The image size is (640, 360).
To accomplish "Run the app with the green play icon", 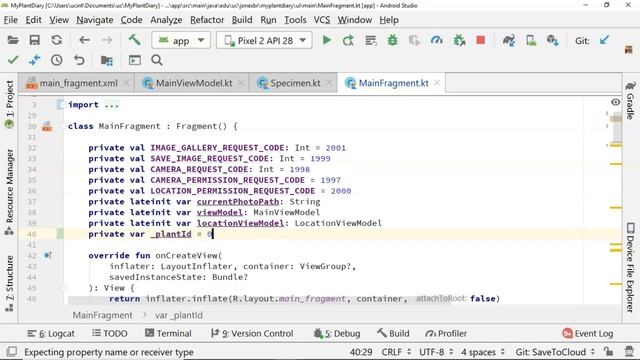I will [327, 40].
